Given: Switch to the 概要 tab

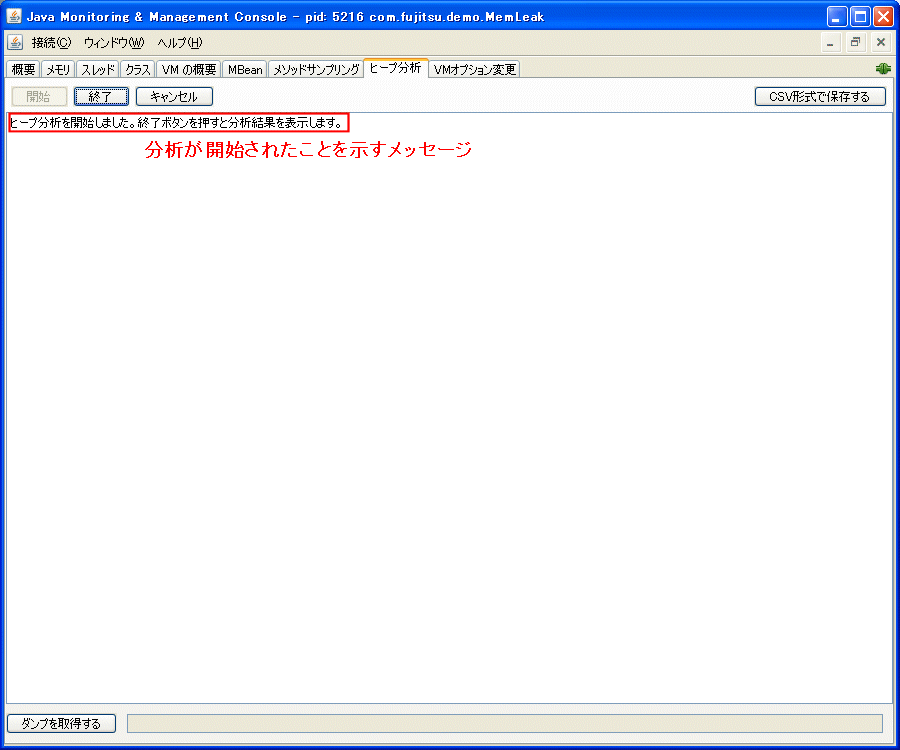Looking at the screenshot, I should [x=24, y=69].
